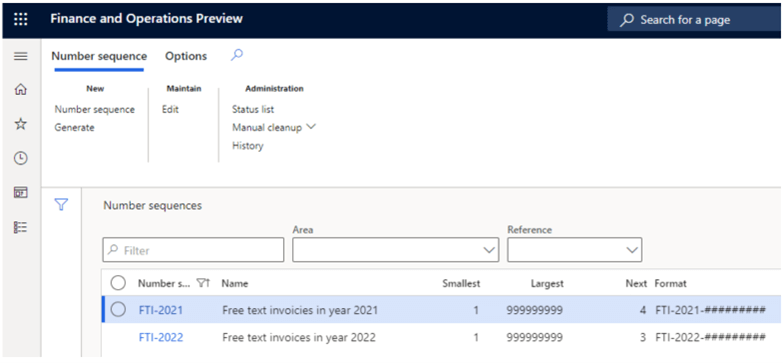Open the Reference dropdown
This screenshot has width=783, height=363.
(x=574, y=250)
